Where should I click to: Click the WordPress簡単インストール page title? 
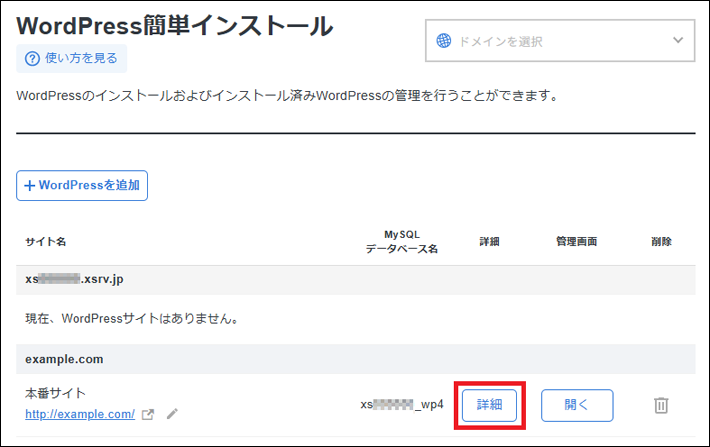175,26
